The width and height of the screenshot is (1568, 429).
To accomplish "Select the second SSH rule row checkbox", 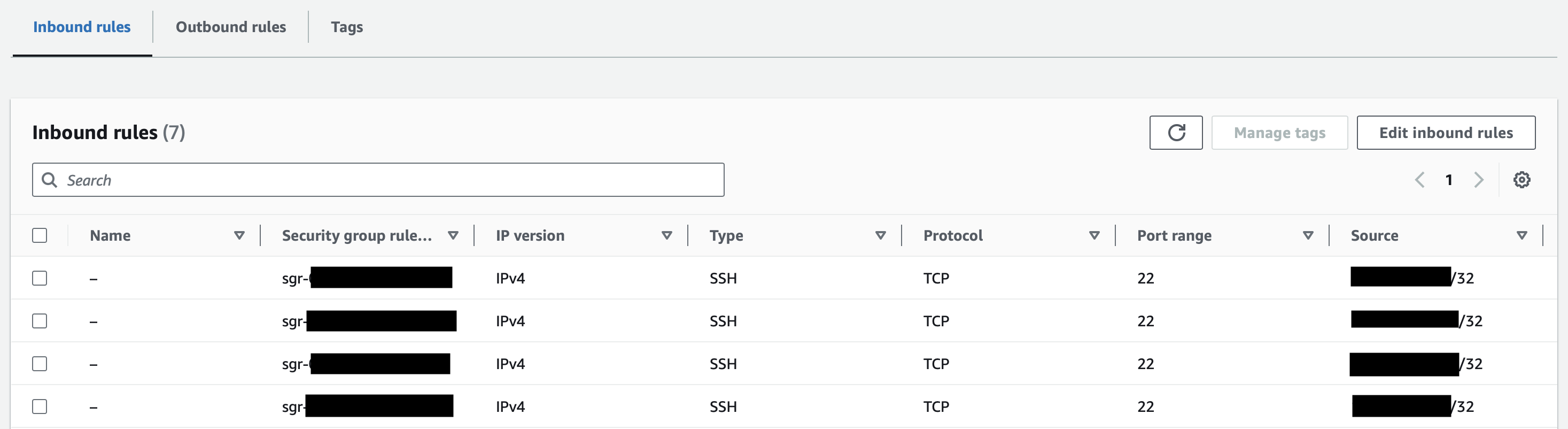I will pyautogui.click(x=40, y=320).
